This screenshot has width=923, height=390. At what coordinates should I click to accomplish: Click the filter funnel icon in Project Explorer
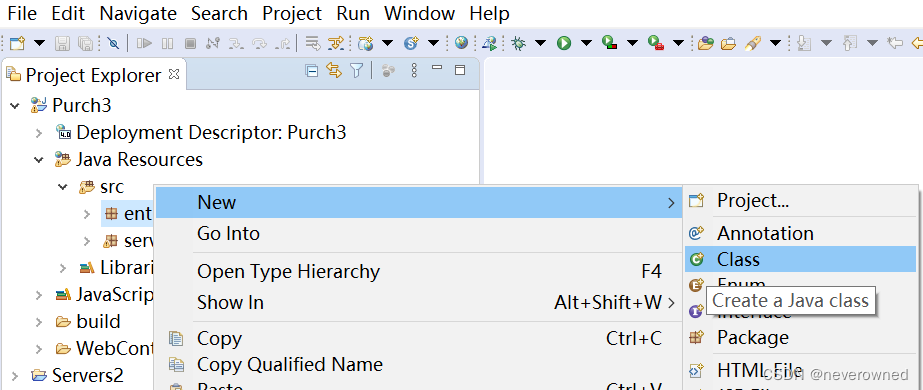pos(356,71)
